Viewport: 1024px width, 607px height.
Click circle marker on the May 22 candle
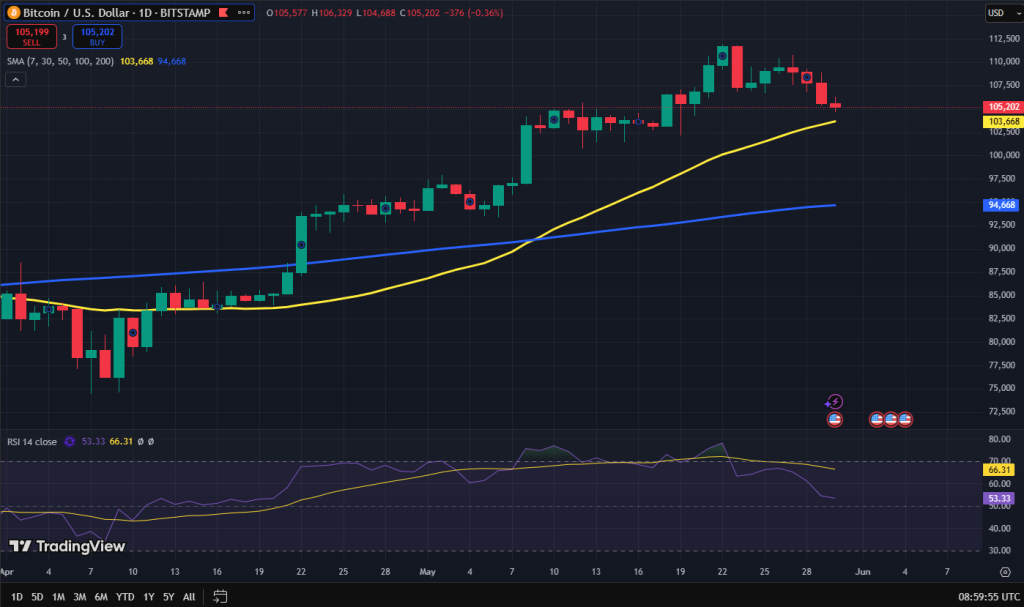722,56
